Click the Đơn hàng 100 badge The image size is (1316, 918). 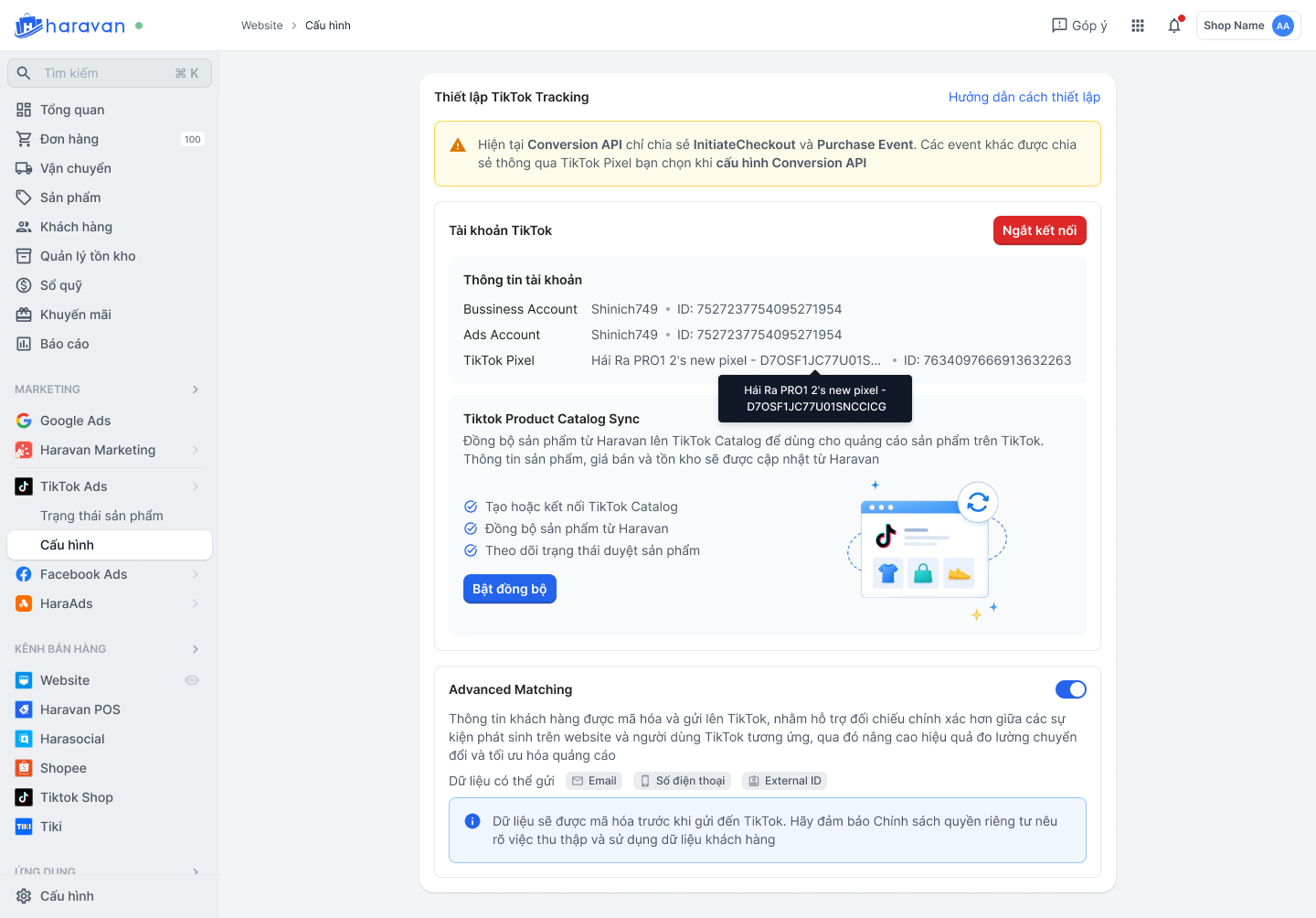[x=193, y=139]
